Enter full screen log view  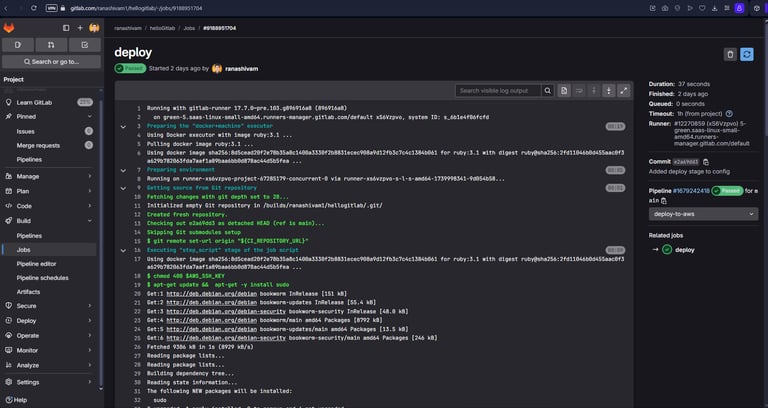coord(624,91)
